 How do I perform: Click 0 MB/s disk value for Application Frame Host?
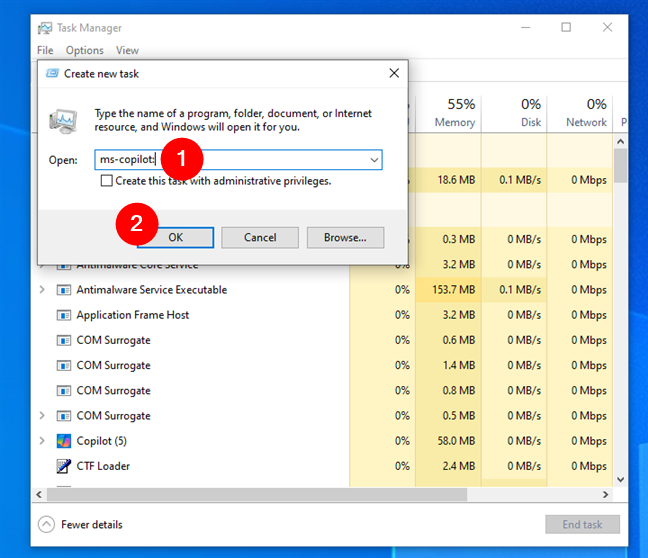click(x=524, y=315)
